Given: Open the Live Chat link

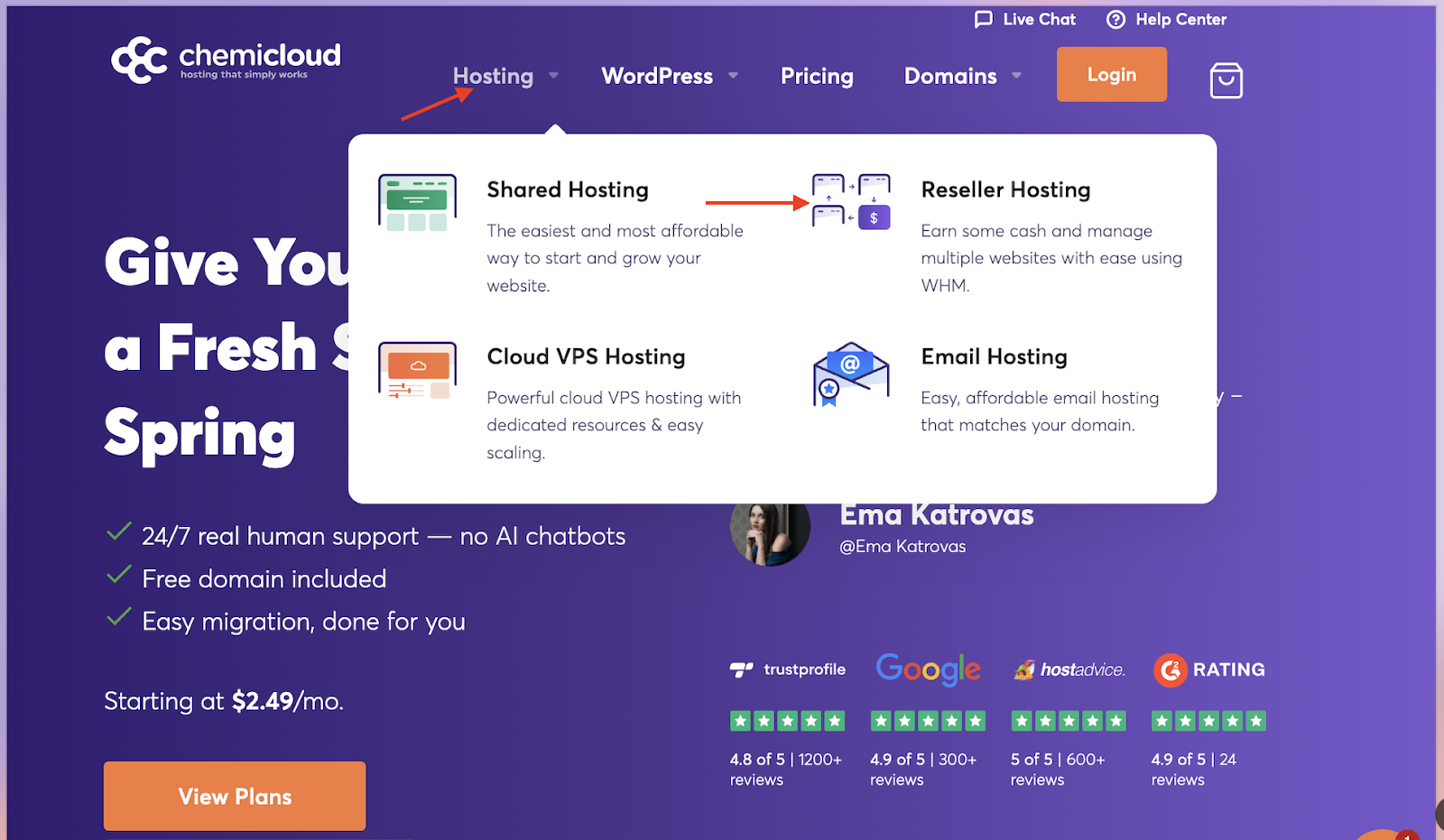Looking at the screenshot, I should pyautogui.click(x=1039, y=20).
